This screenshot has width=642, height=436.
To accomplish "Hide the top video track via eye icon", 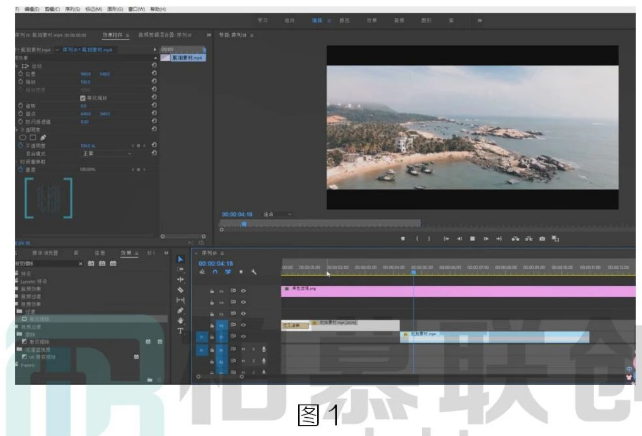I will [244, 291].
